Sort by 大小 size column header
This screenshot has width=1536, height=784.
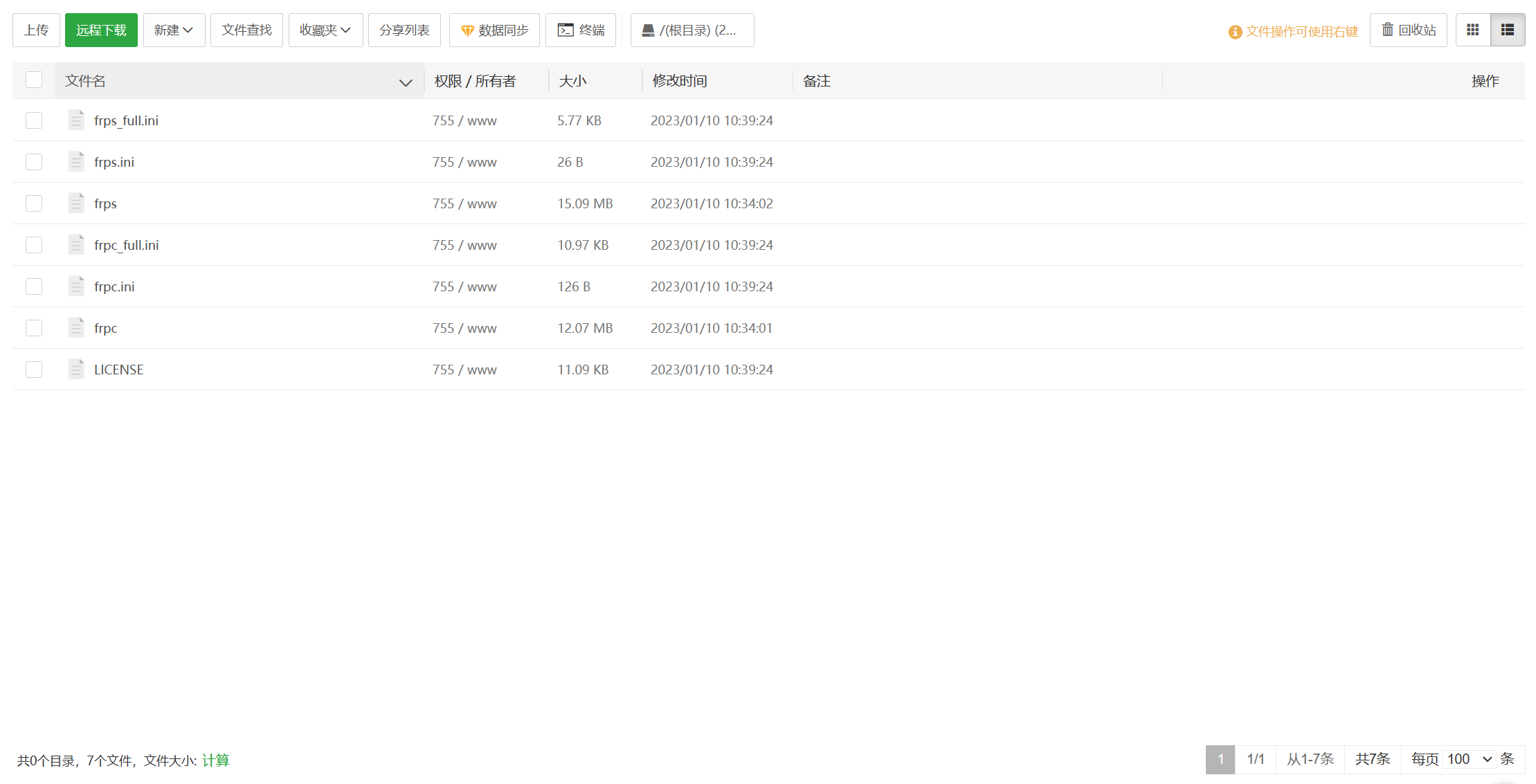tap(572, 81)
